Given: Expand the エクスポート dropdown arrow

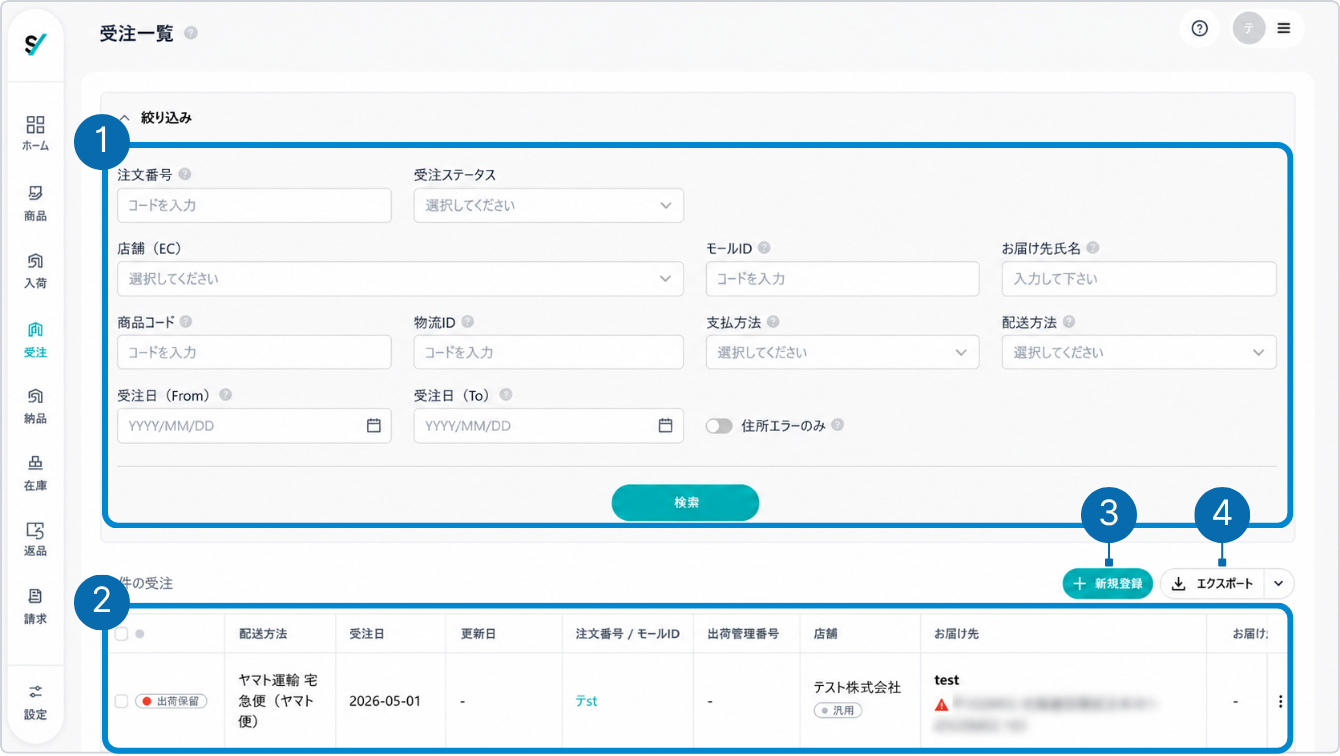Looking at the screenshot, I should [x=1279, y=584].
